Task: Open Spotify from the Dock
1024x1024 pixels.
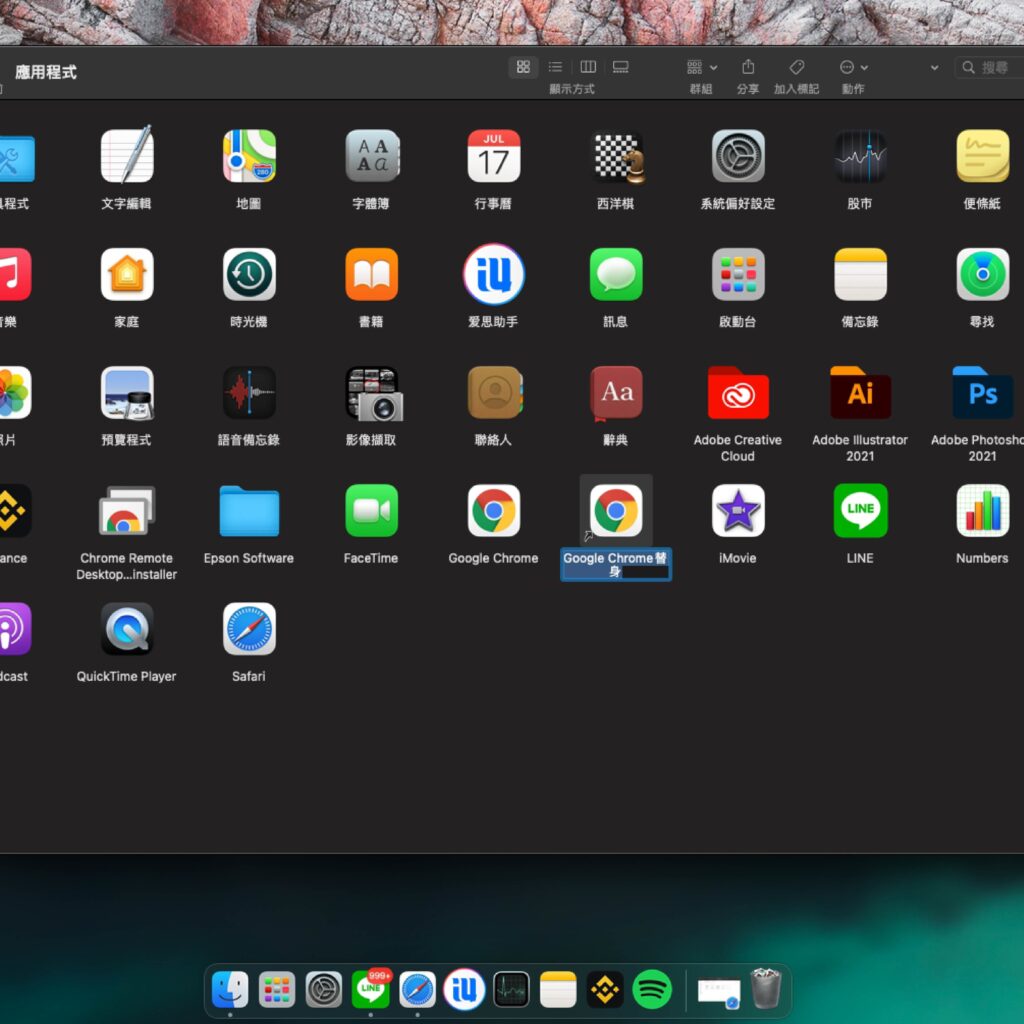Action: 652,989
